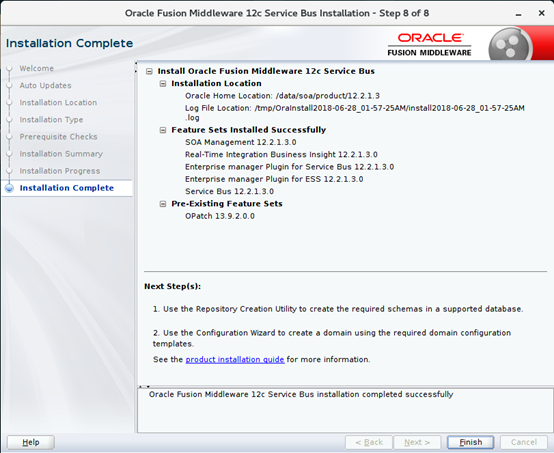Go to Installation Location step
The height and width of the screenshot is (453, 554).
58,102
